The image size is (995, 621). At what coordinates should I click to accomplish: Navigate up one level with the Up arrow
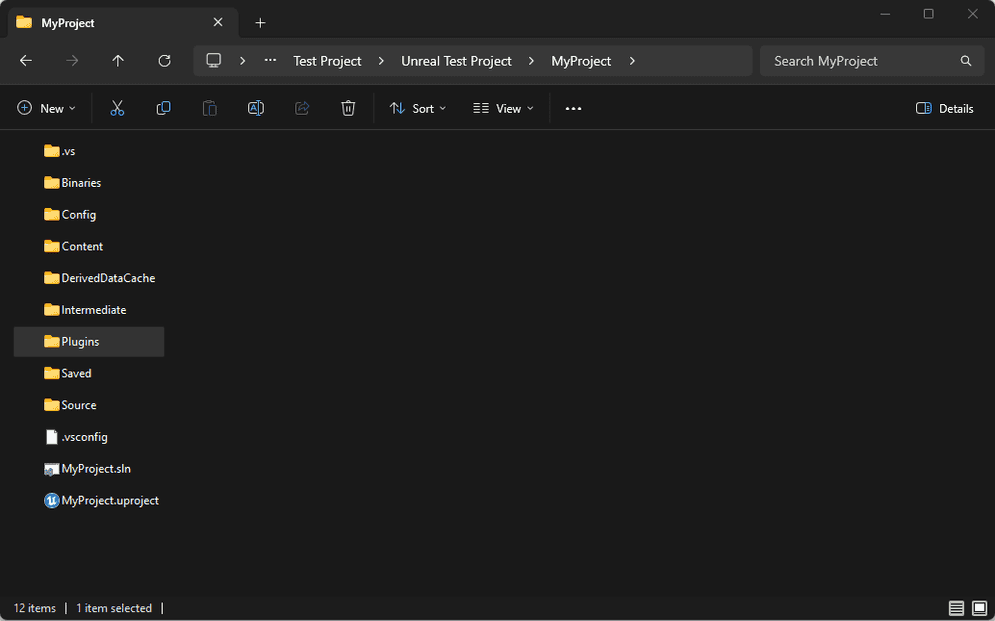(117, 60)
